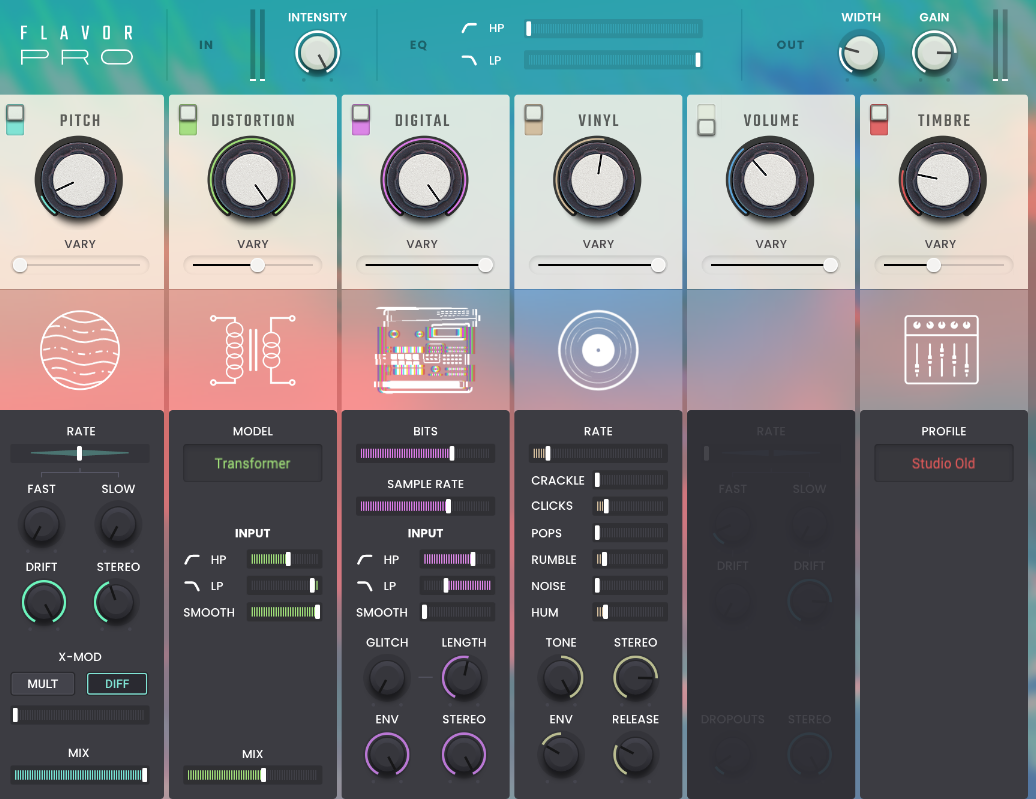Click the Vinyl Rumble slider
1036x799 pixels.
click(631, 559)
